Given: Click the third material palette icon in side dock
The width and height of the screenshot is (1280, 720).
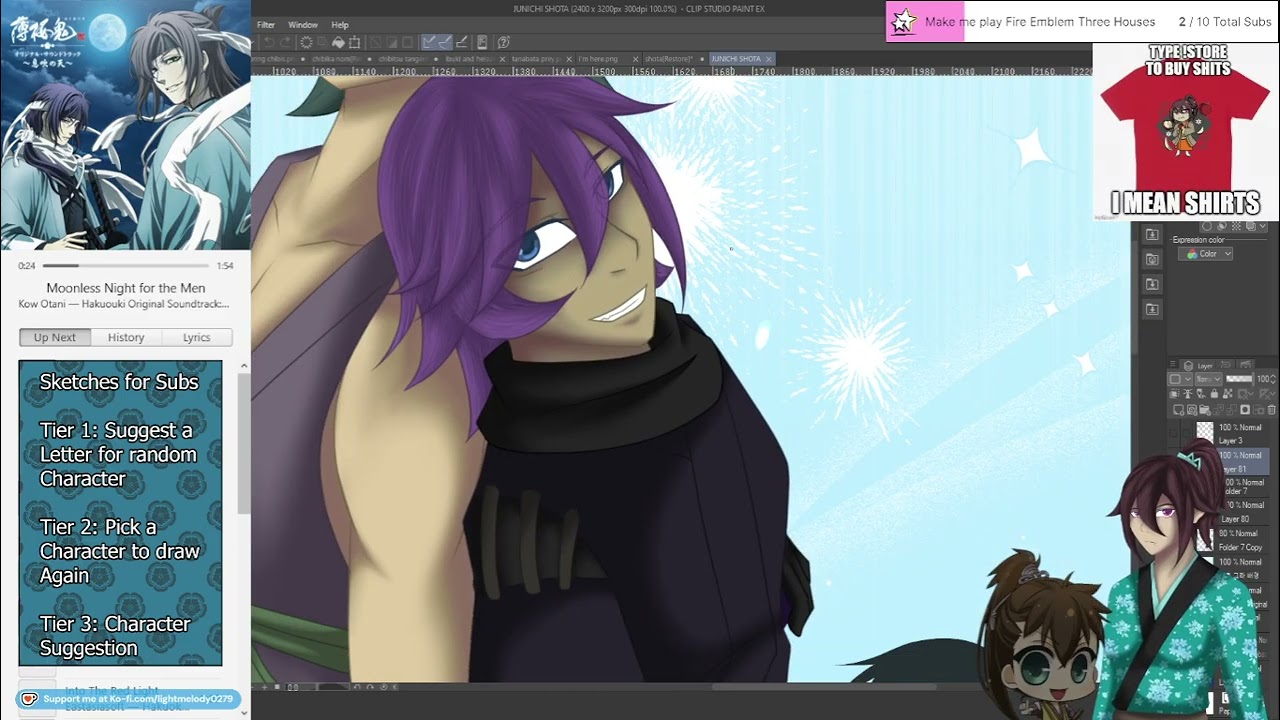Looking at the screenshot, I should pyautogui.click(x=1152, y=284).
